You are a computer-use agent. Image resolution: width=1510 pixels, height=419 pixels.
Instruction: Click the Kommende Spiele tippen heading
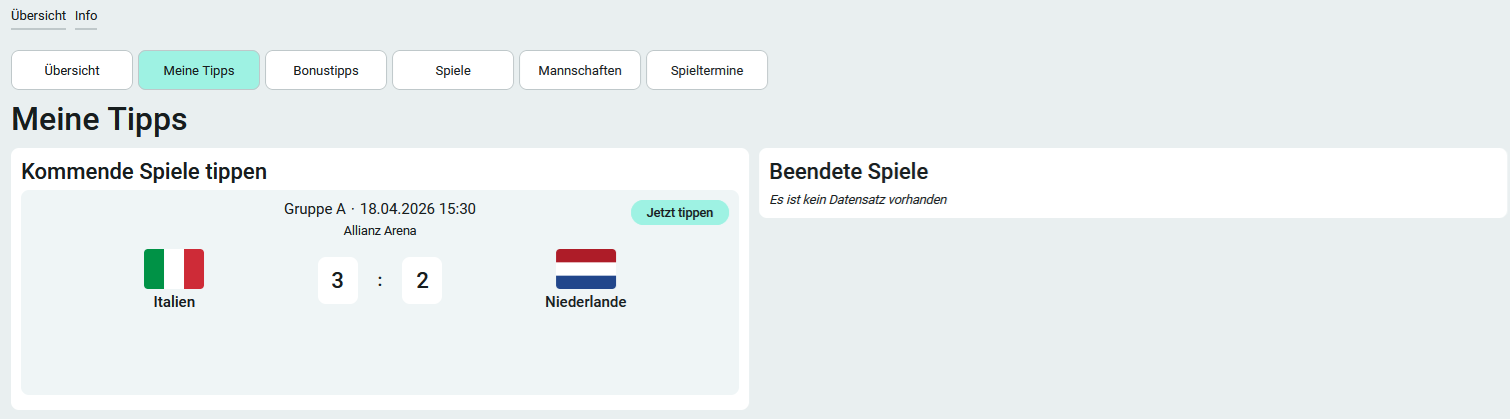tap(144, 171)
